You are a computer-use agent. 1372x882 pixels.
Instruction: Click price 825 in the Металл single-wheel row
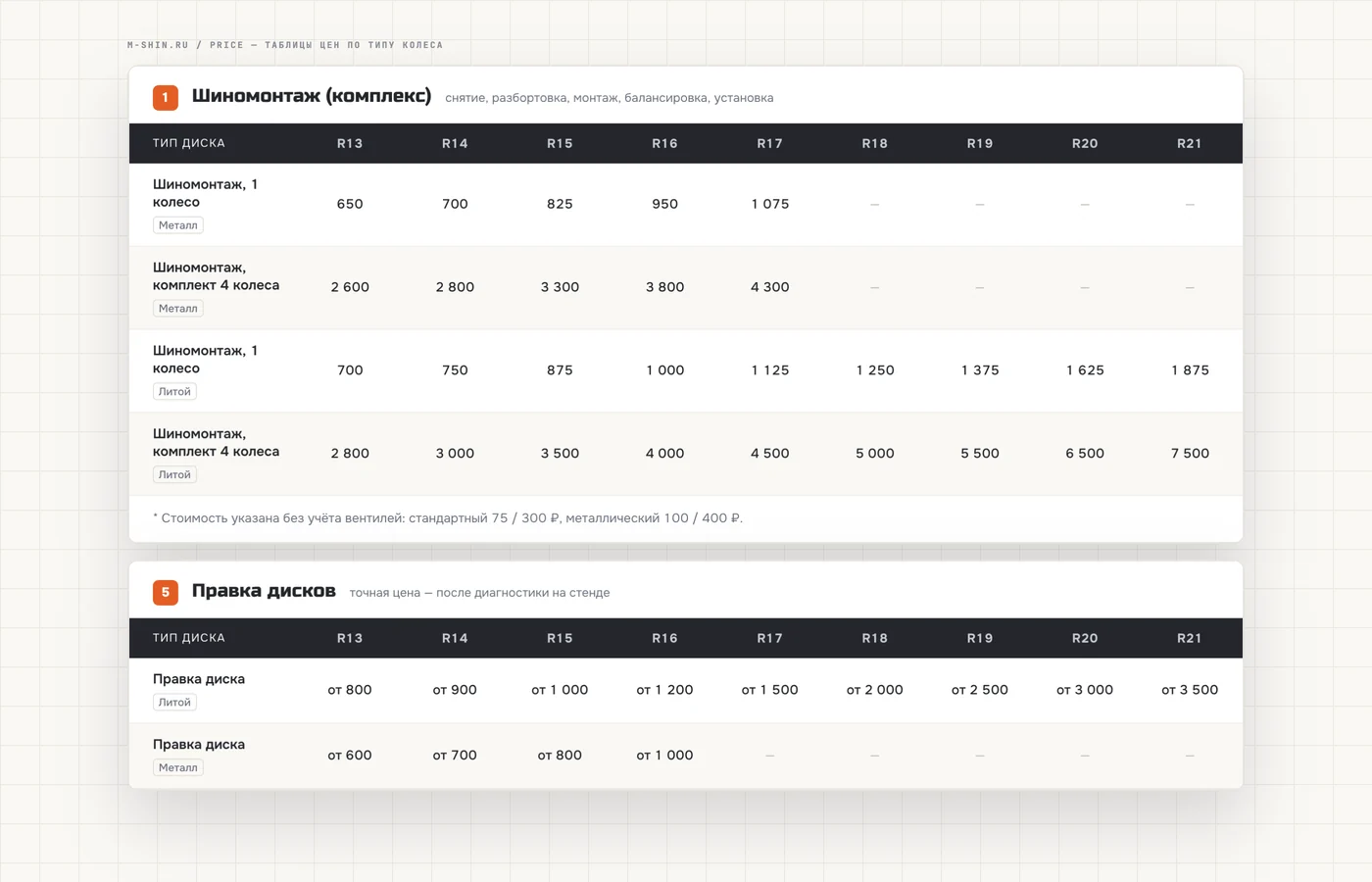point(560,204)
